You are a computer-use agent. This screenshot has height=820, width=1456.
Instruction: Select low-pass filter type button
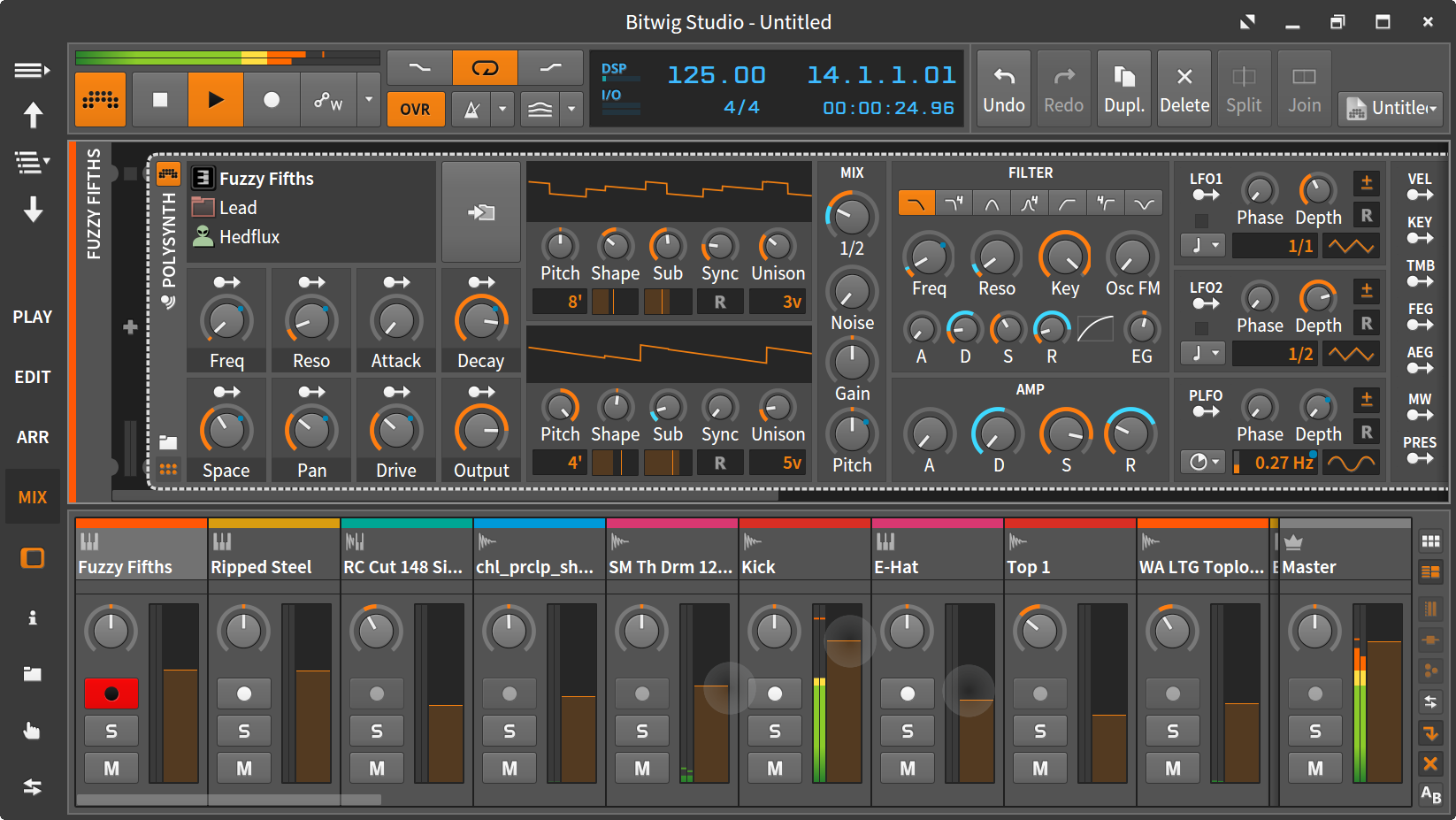pos(916,203)
